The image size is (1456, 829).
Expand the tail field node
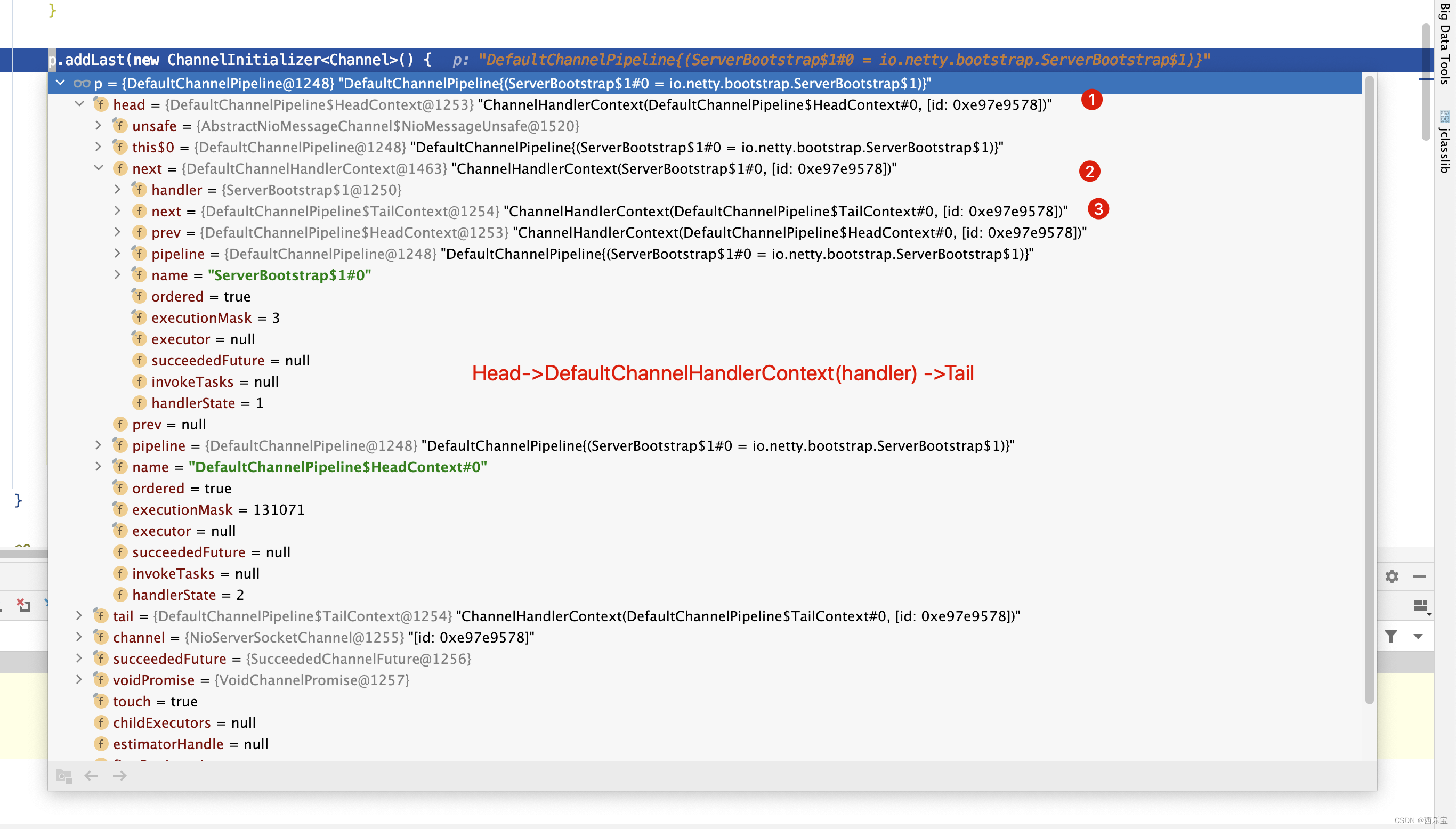pyautogui.click(x=80, y=615)
